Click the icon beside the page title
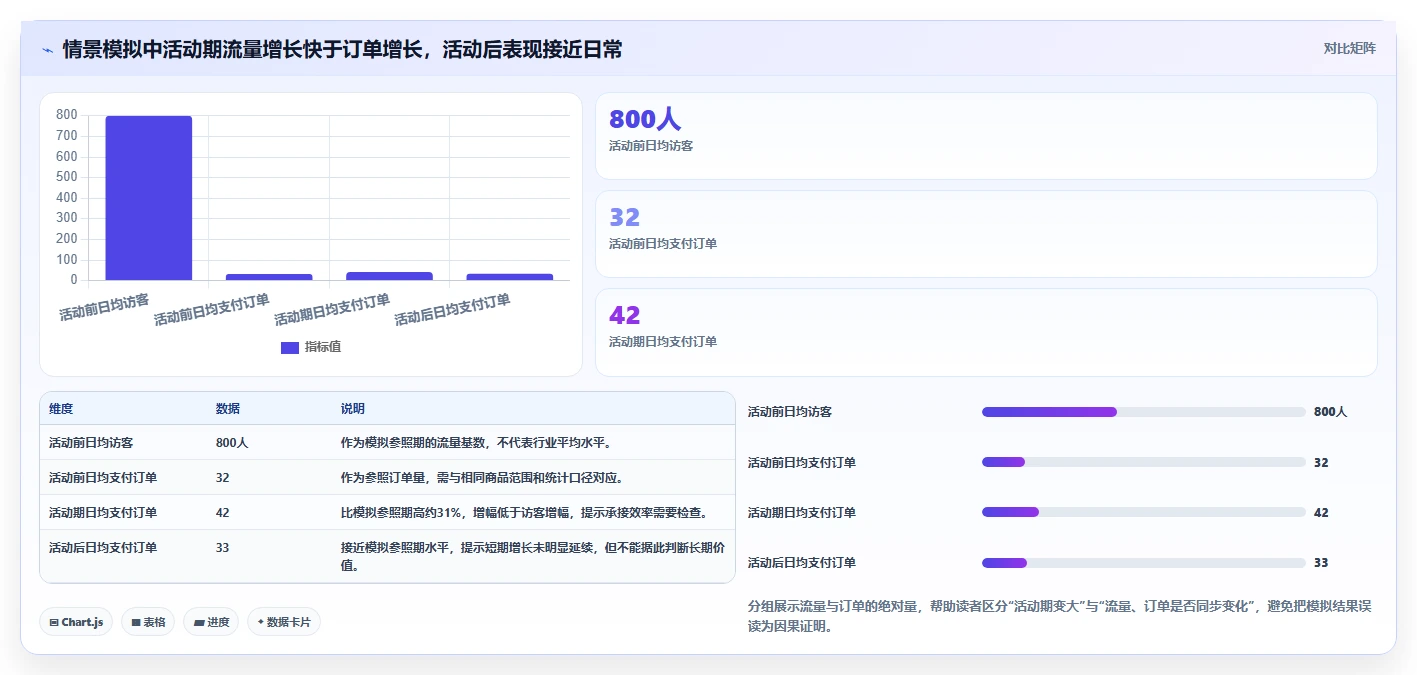The height and width of the screenshot is (675, 1417). (x=47, y=50)
